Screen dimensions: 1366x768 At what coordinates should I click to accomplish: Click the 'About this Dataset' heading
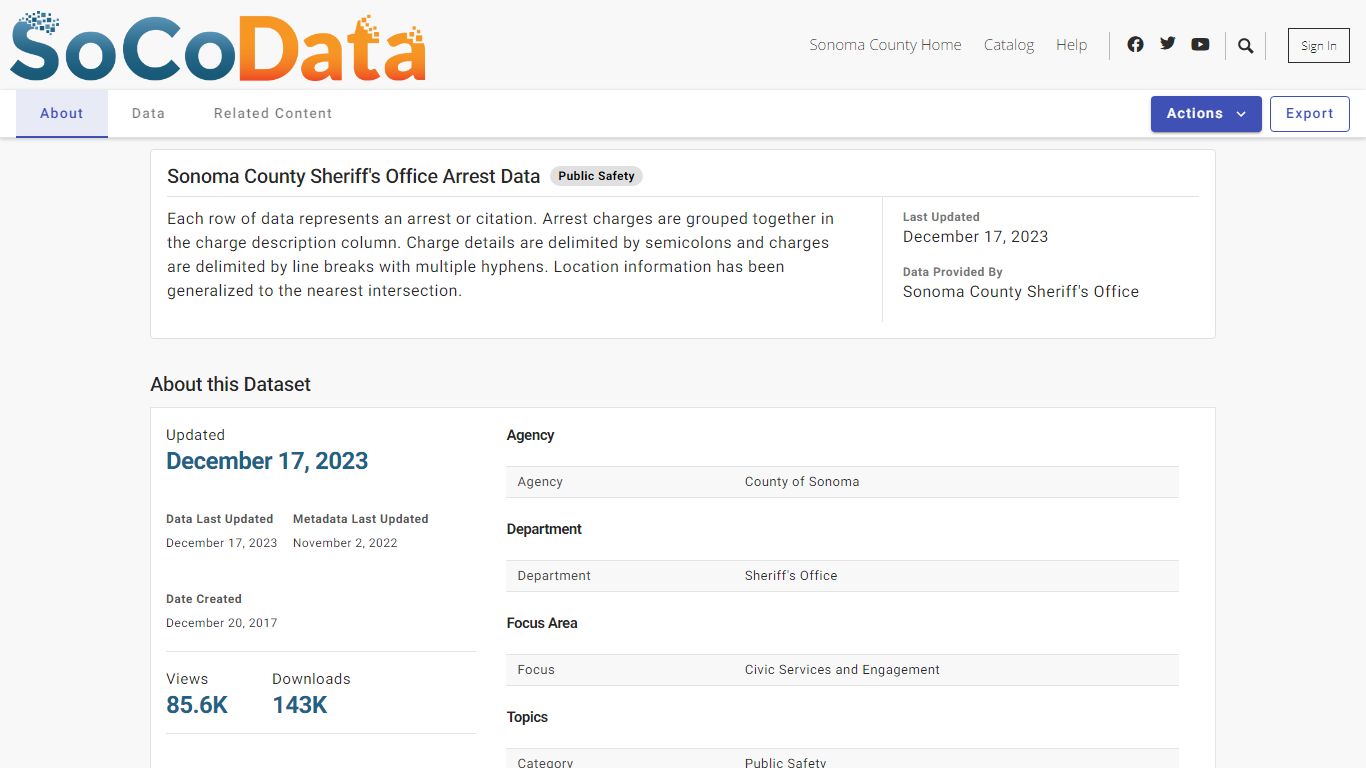pyautogui.click(x=230, y=385)
